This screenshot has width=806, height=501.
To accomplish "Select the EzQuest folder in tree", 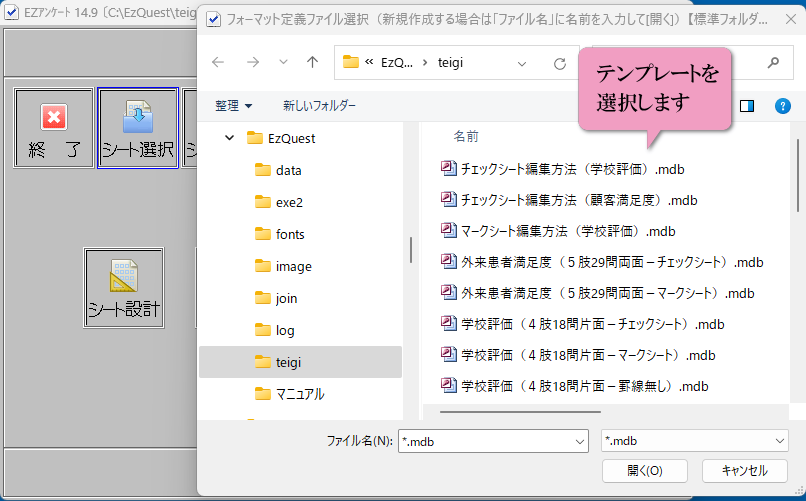I will pyautogui.click(x=281, y=138).
